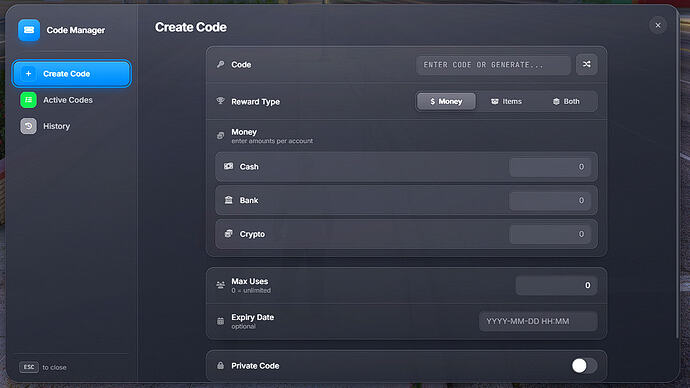Click the Bank building icon
Image resolution: width=690 pixels, height=388 pixels.
pos(228,200)
